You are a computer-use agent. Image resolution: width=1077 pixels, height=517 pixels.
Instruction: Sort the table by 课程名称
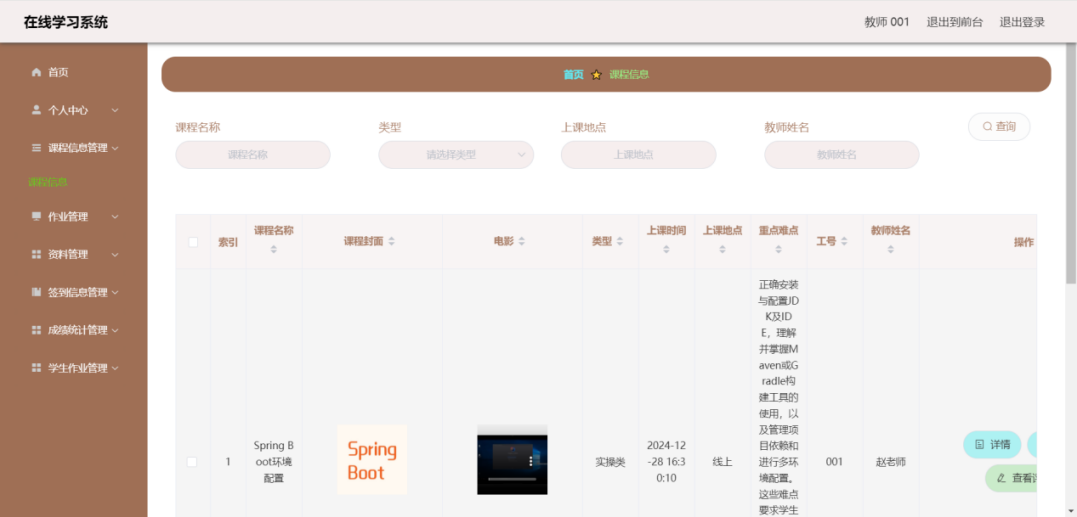pyautogui.click(x=273, y=249)
